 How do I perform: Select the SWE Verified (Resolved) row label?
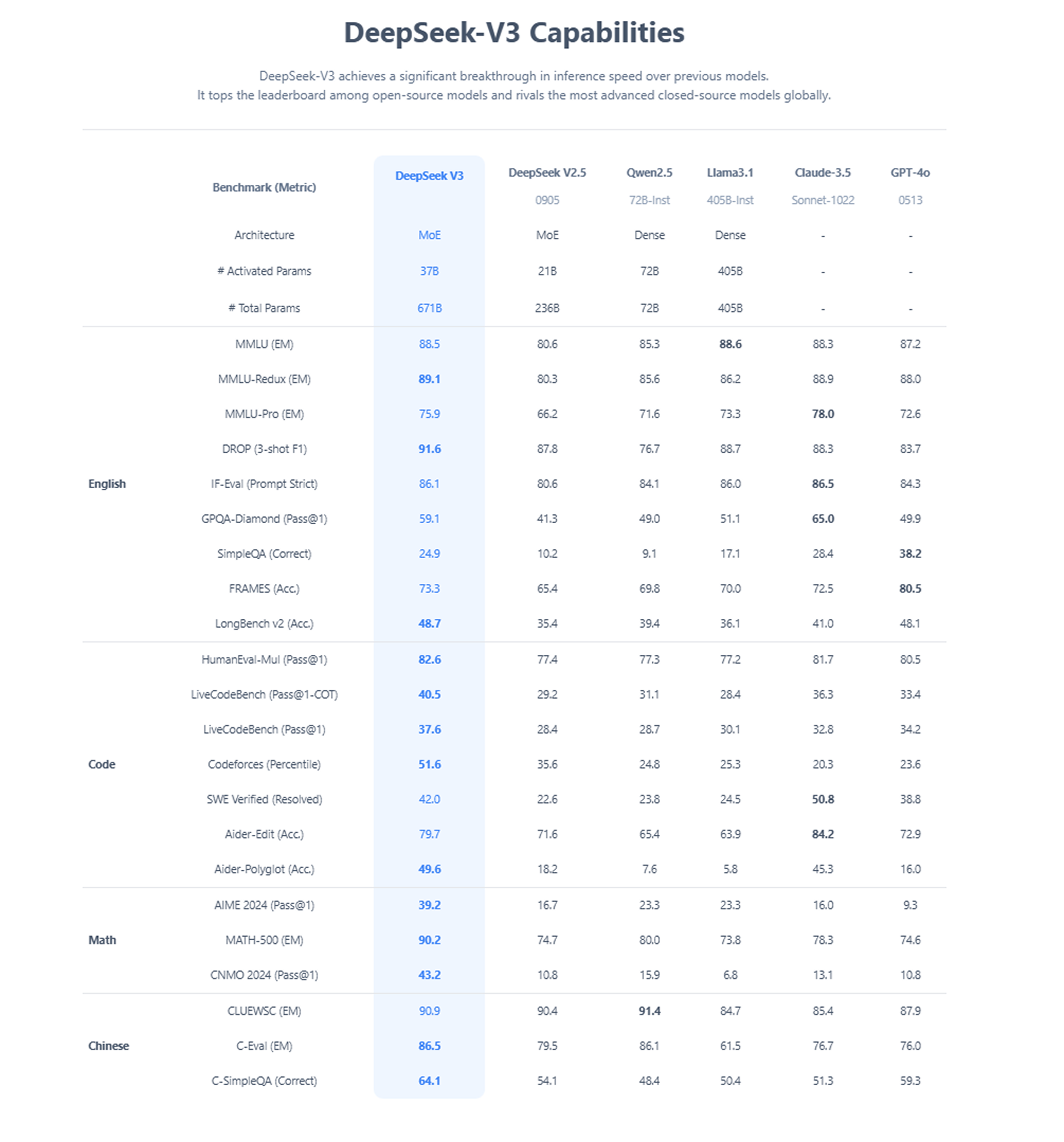264,799
